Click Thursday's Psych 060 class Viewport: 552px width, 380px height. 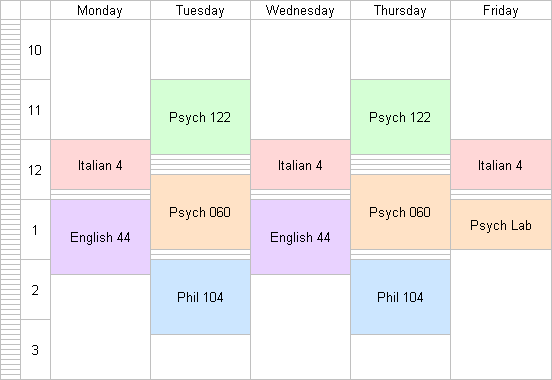click(400, 212)
